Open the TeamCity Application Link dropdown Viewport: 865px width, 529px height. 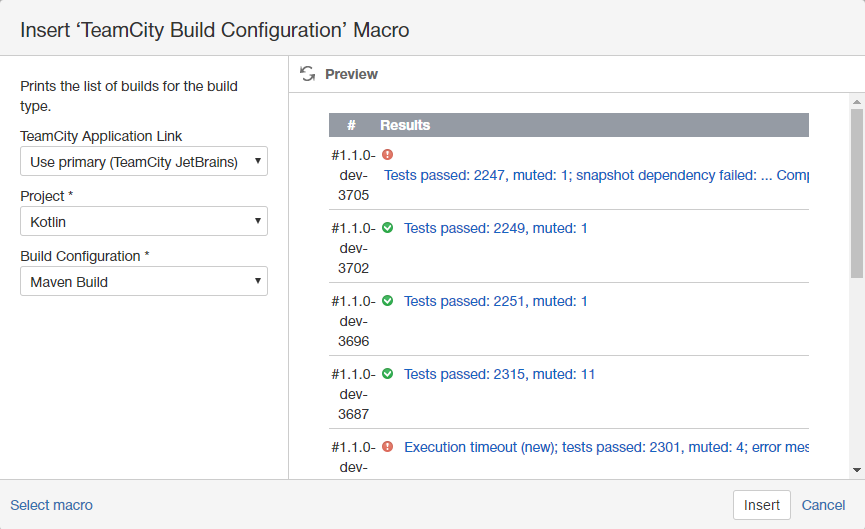pyautogui.click(x=144, y=161)
